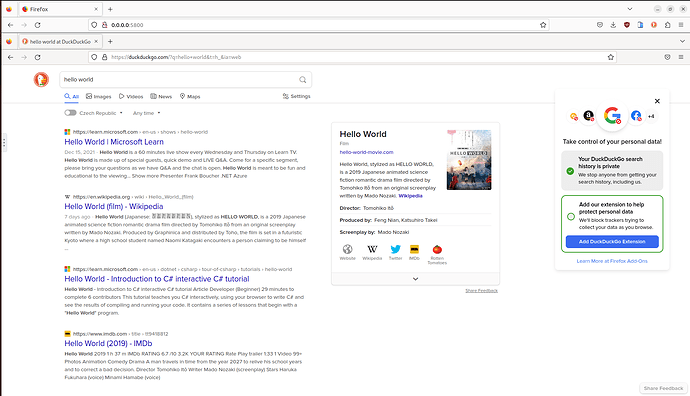Click the magnifier search icon in search box

[303, 80]
